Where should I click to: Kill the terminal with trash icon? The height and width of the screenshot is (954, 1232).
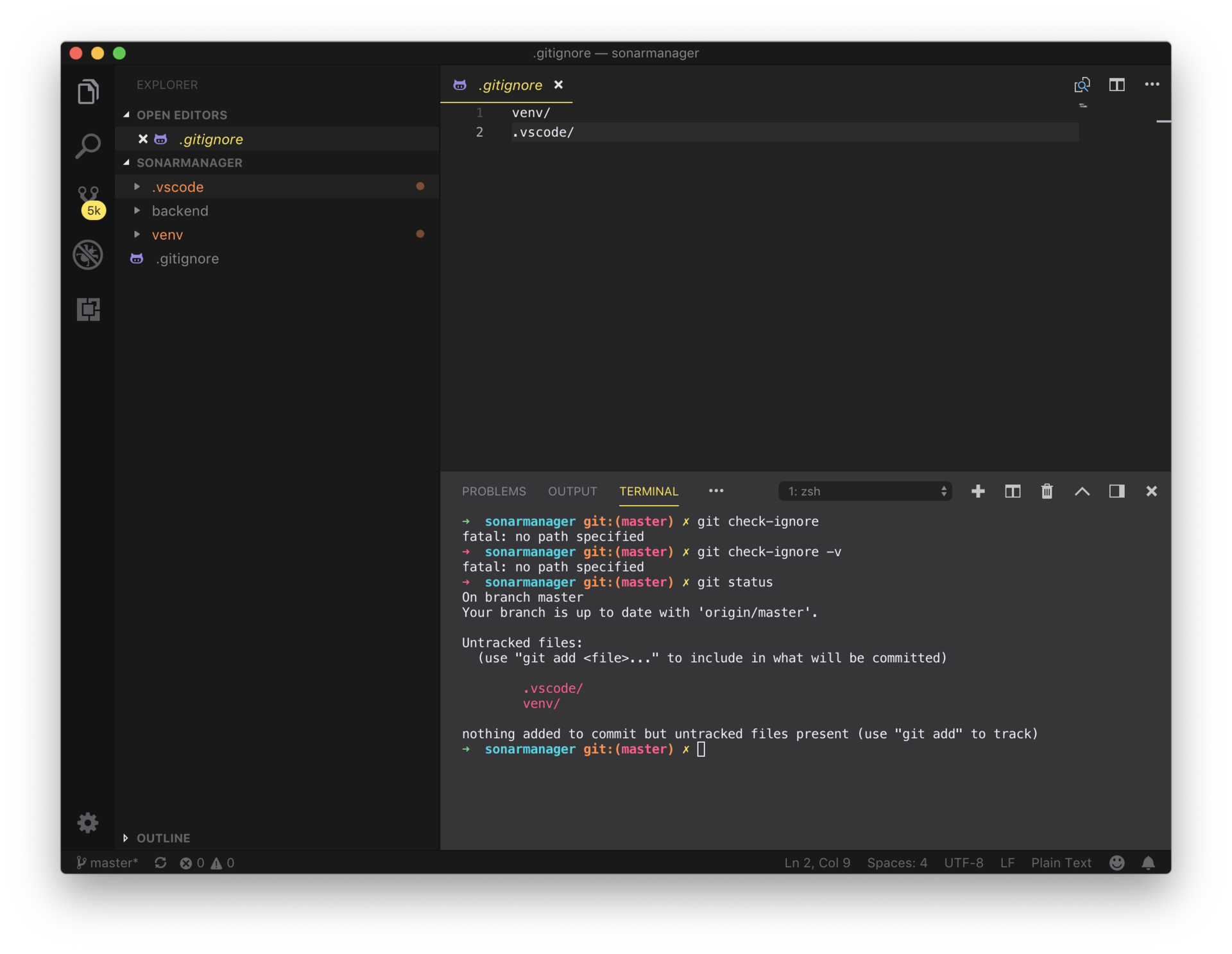pyautogui.click(x=1047, y=491)
